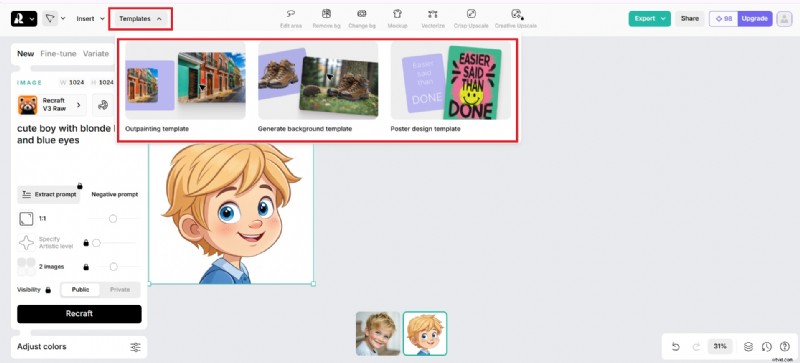Viewport: 800px width, 363px height.
Task: Click the color palette icon button
Action: [103, 105]
